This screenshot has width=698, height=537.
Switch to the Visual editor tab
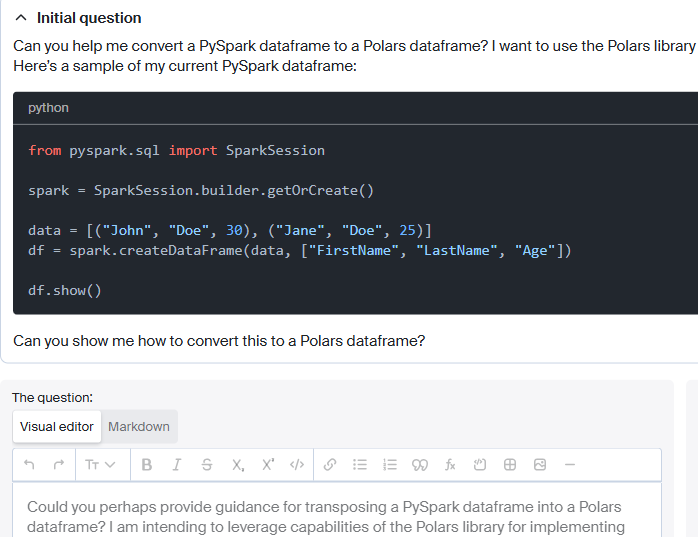coord(57,427)
